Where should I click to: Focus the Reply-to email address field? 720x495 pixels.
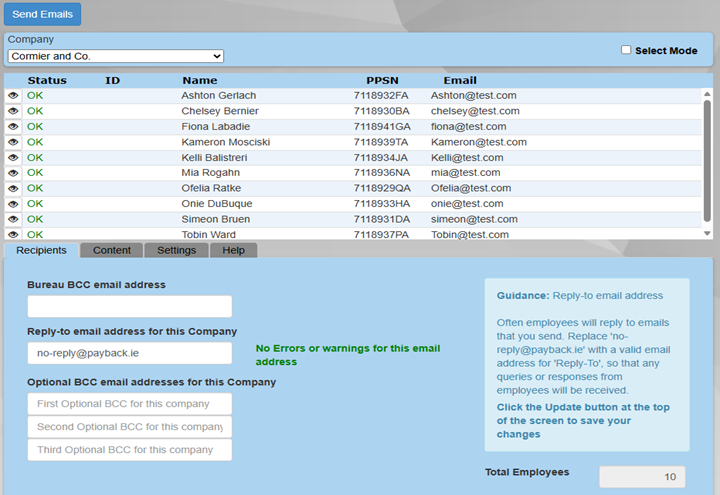[130, 353]
